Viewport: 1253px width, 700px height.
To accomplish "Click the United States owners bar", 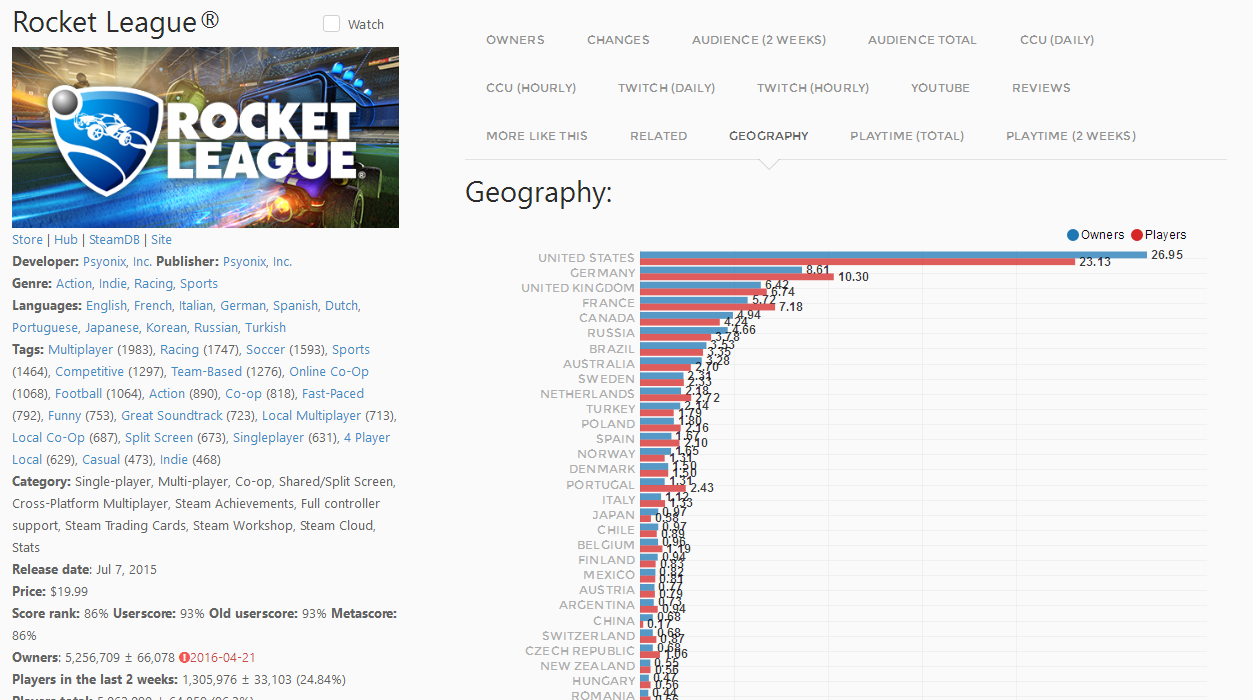I will (893, 255).
